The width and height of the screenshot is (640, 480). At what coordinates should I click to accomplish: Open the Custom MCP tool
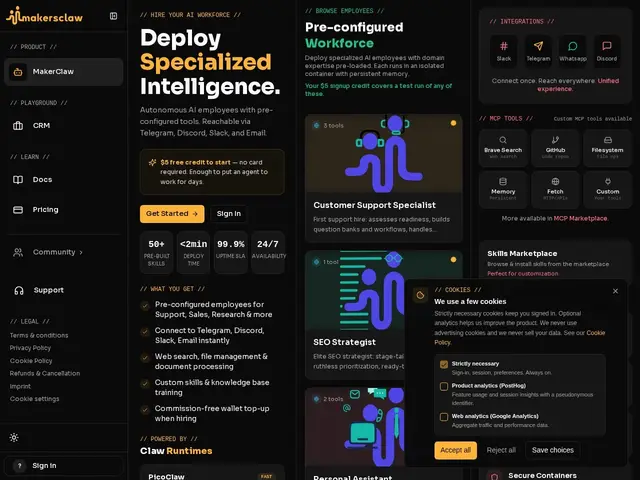607,189
